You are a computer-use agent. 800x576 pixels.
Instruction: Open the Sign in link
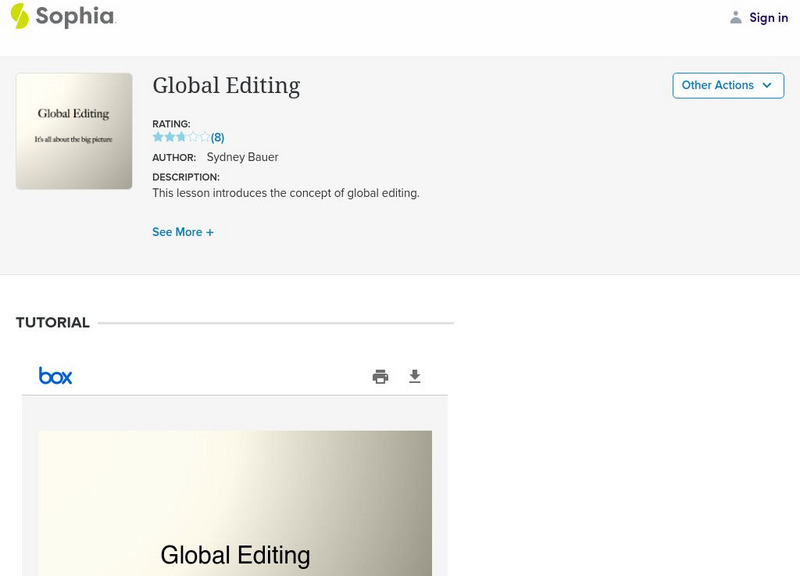[x=768, y=17]
